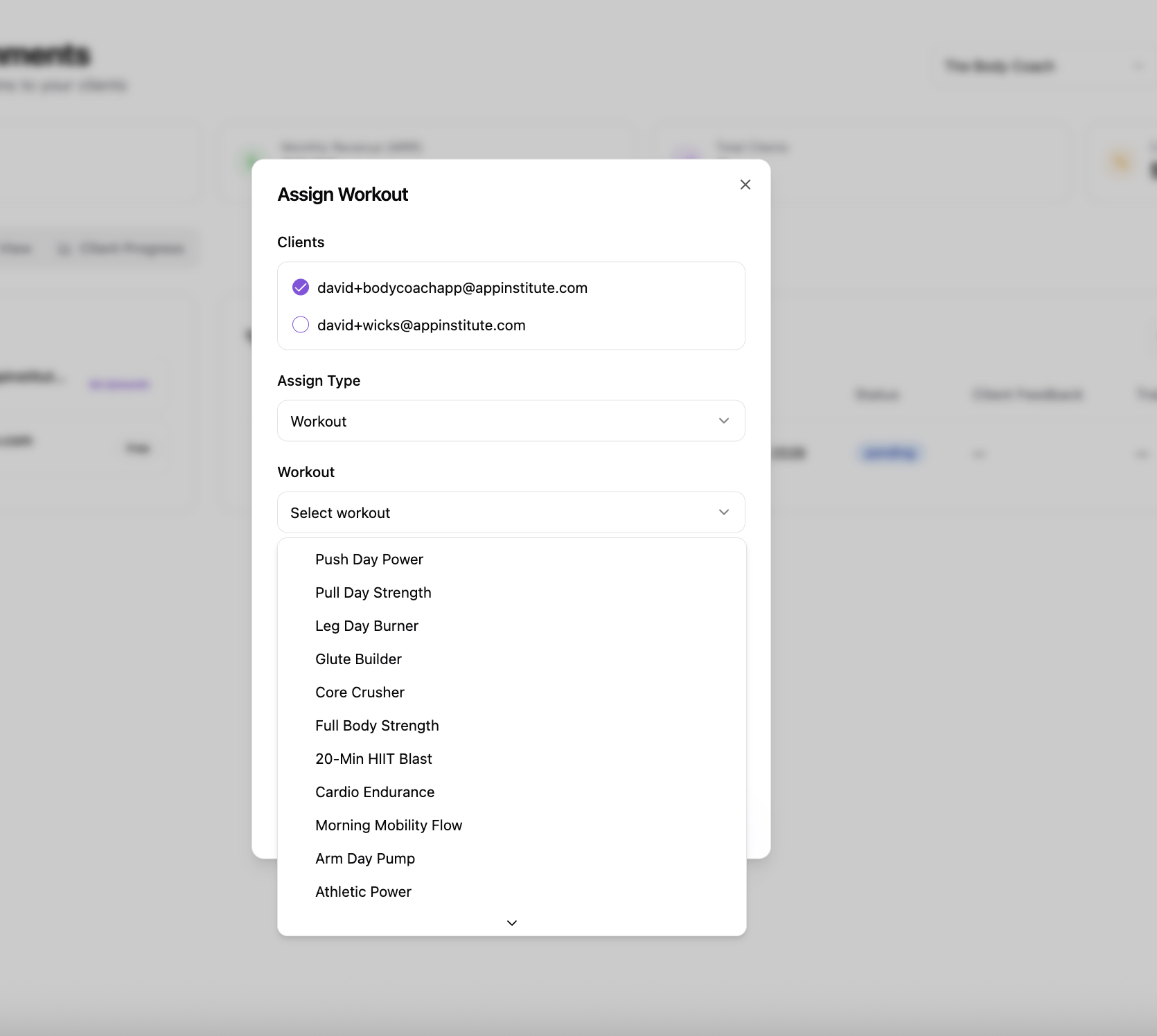Choose Morning Mobility Flow workout
Image resolution: width=1157 pixels, height=1036 pixels.
pos(511,825)
